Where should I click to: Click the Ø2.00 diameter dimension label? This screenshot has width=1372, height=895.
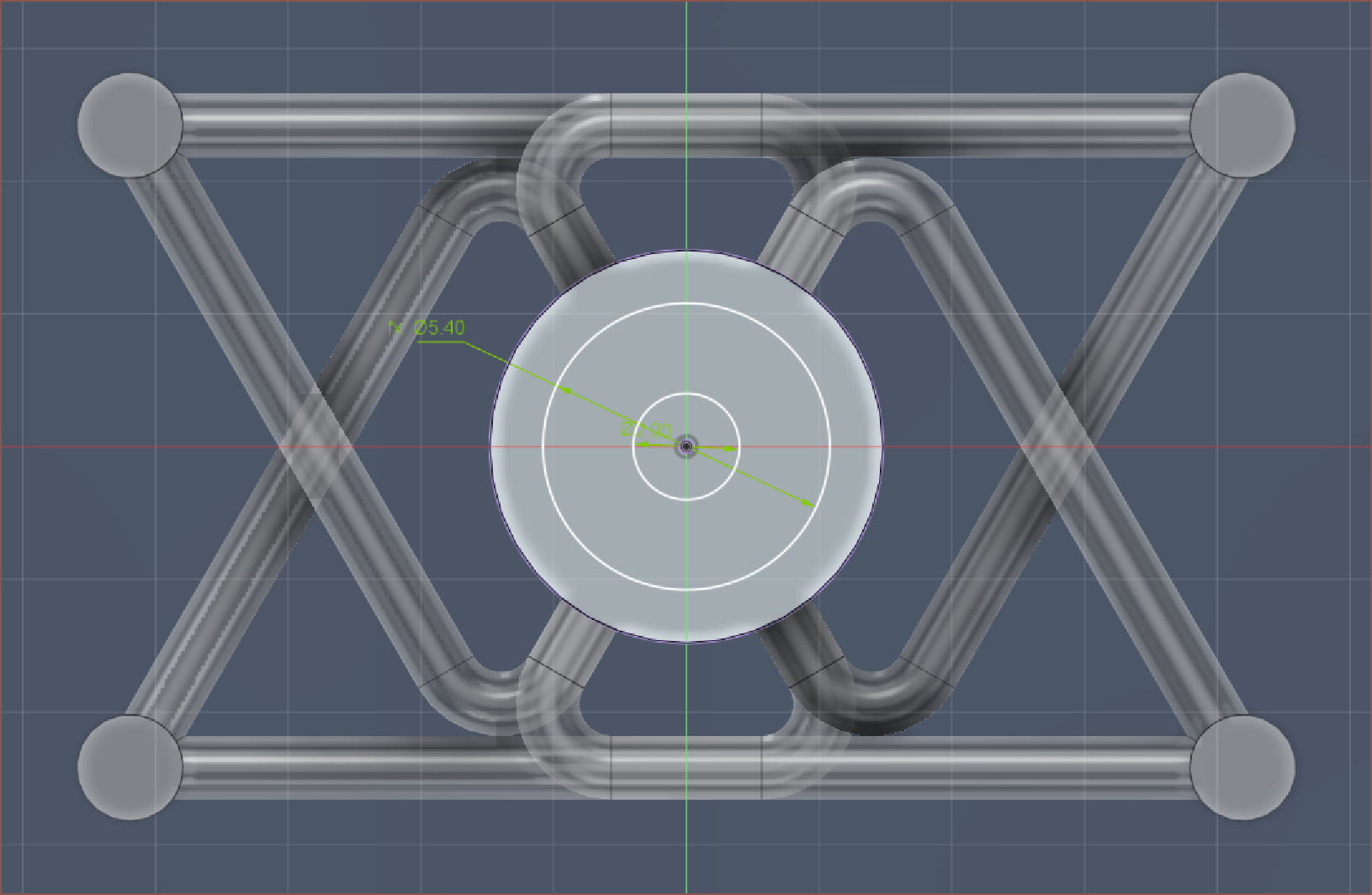click(646, 430)
